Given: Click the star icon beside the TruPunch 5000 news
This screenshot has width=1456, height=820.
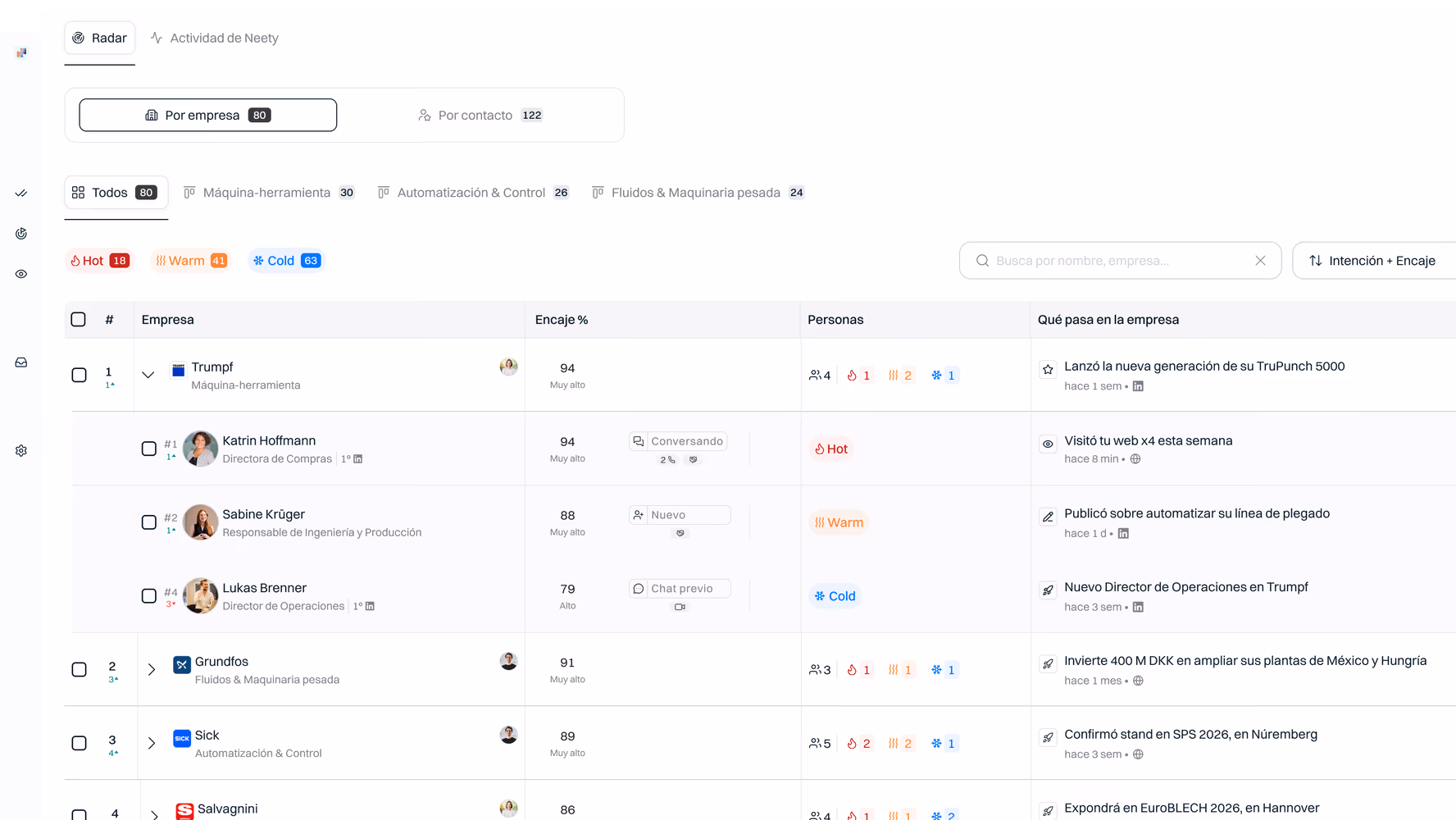Looking at the screenshot, I should coord(1048,370).
